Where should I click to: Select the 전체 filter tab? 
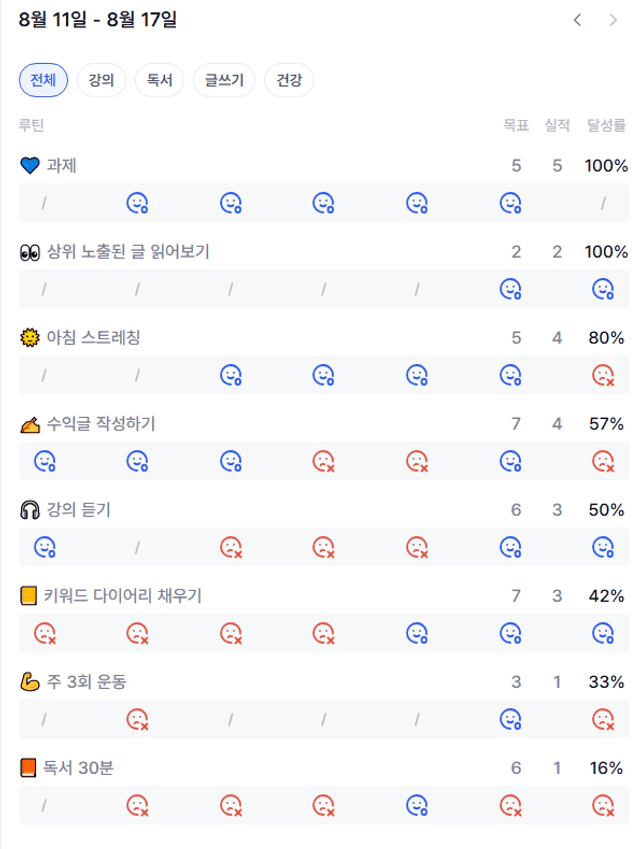point(43,80)
